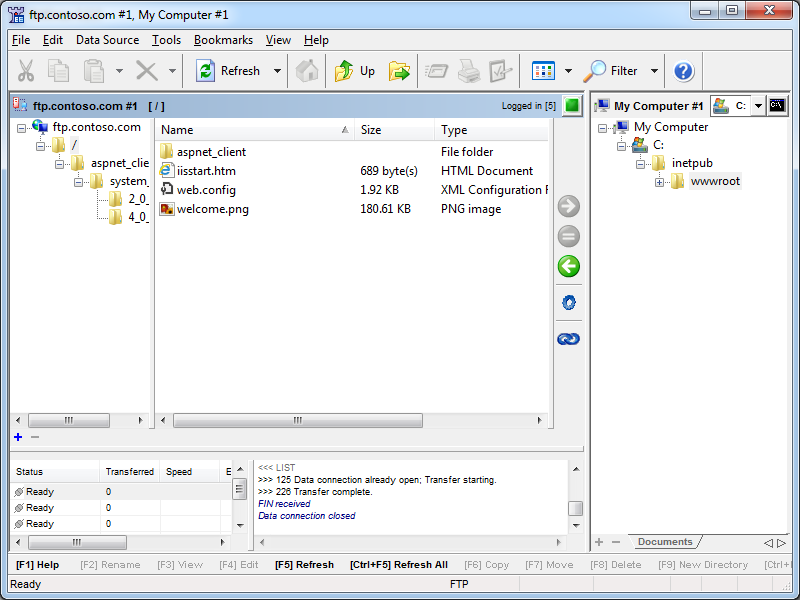Click the home folder toolbar icon
The height and width of the screenshot is (600, 800).
pos(308,71)
